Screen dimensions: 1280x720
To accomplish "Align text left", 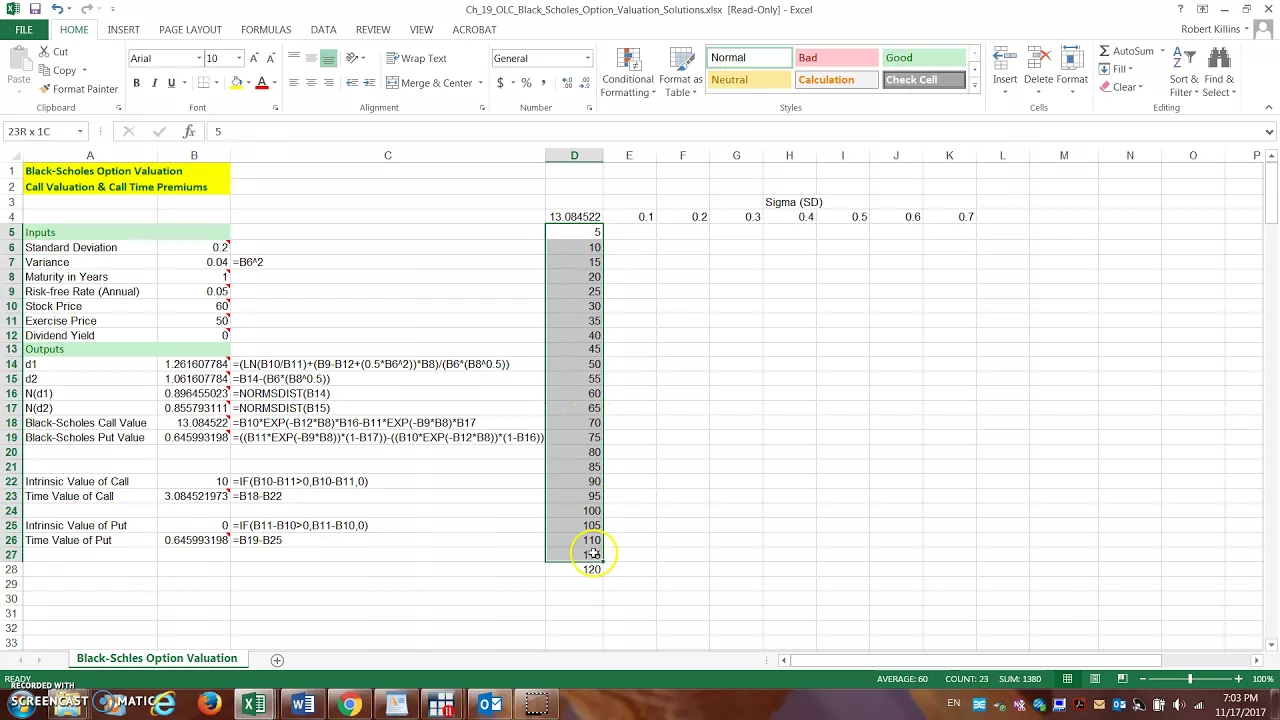I will pos(294,83).
